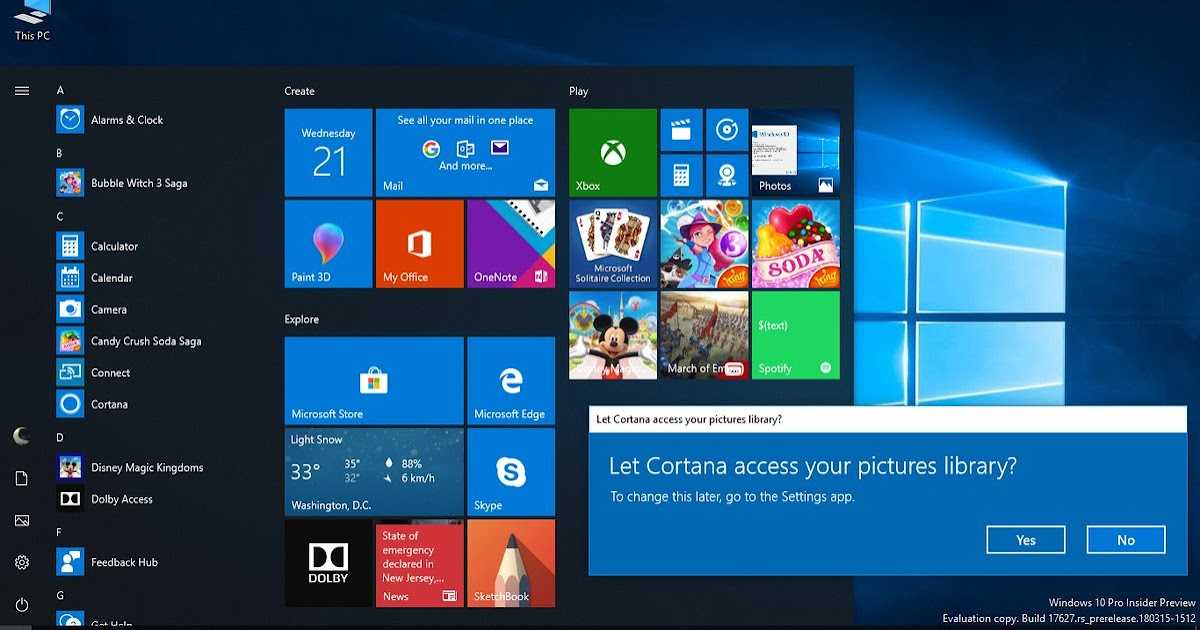
Task: Open the small webcam Camera tile in Play
Action: (x=727, y=175)
